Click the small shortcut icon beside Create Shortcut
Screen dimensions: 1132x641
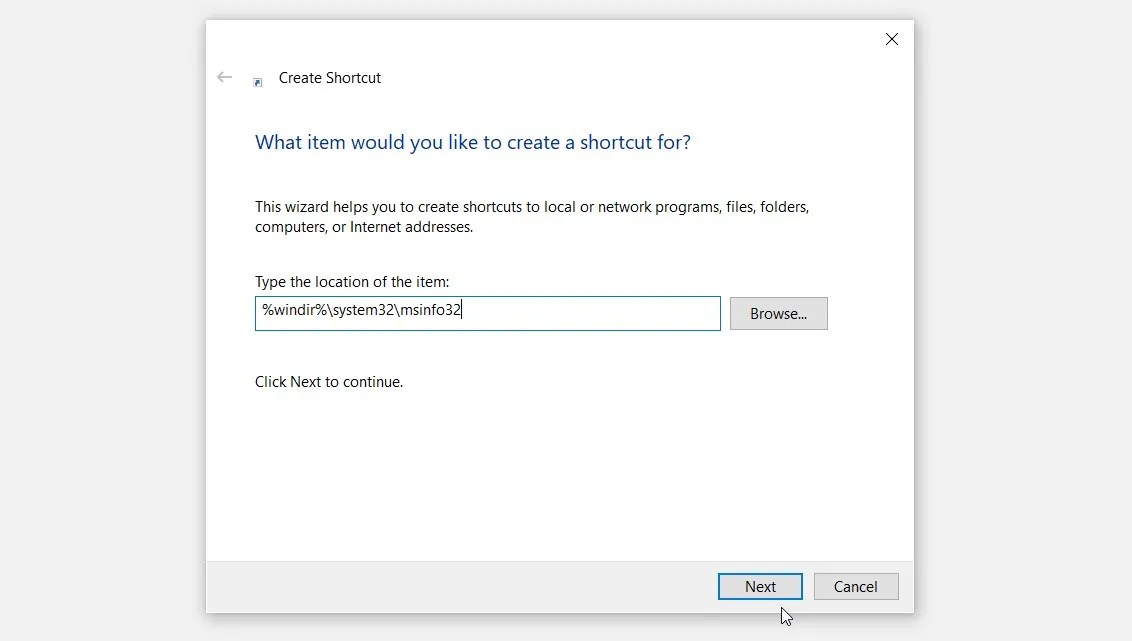[258, 82]
